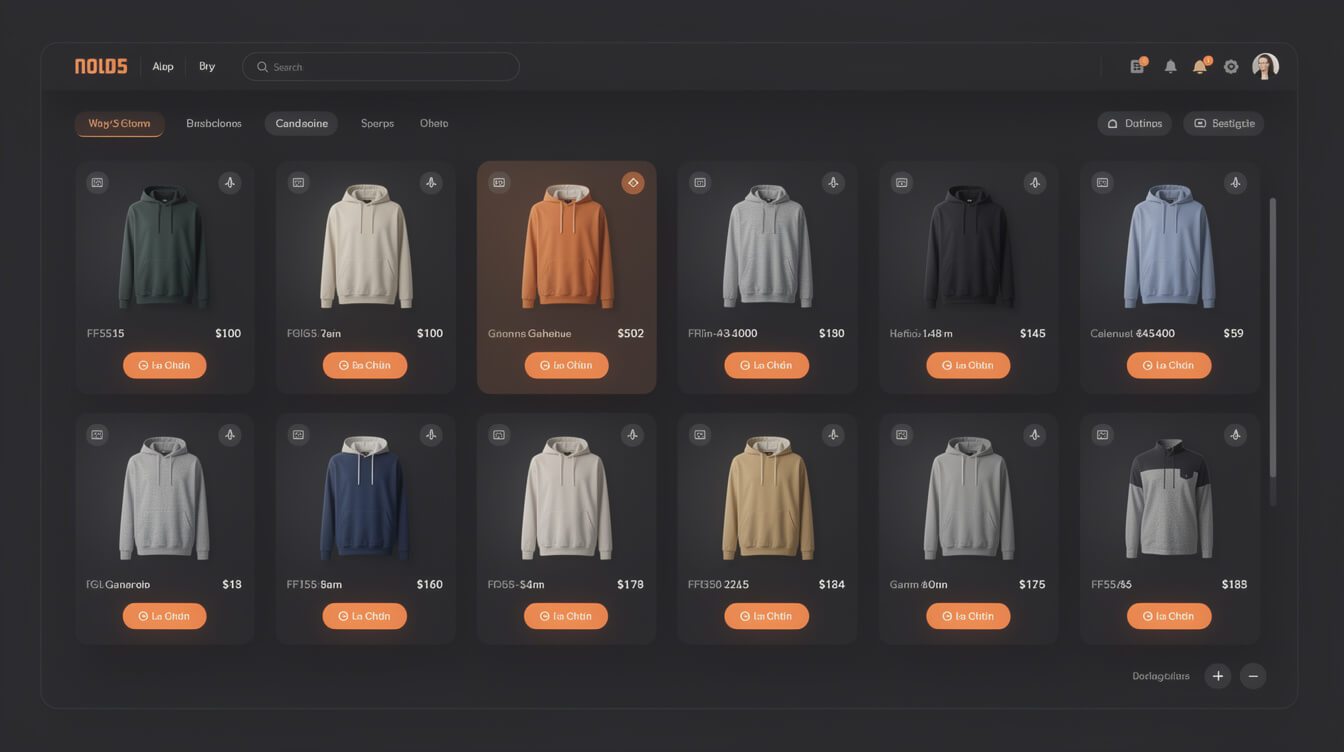
Task: Click the orange button under the navy $160 hoodie
Action: (365, 616)
